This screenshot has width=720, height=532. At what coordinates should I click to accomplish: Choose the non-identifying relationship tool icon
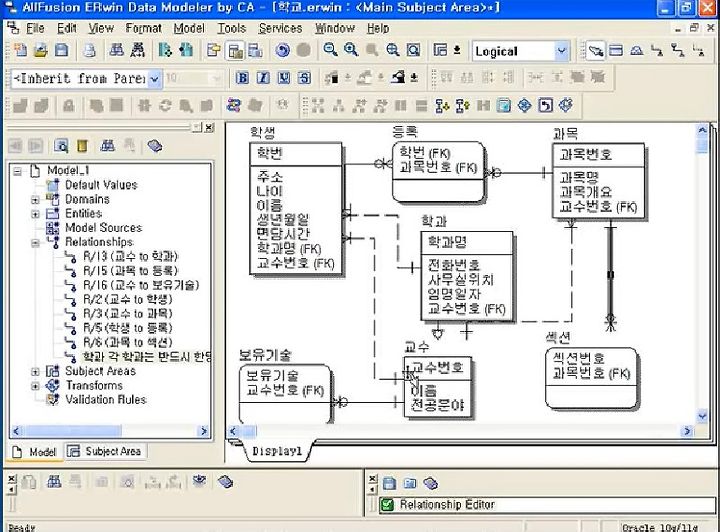click(698, 50)
